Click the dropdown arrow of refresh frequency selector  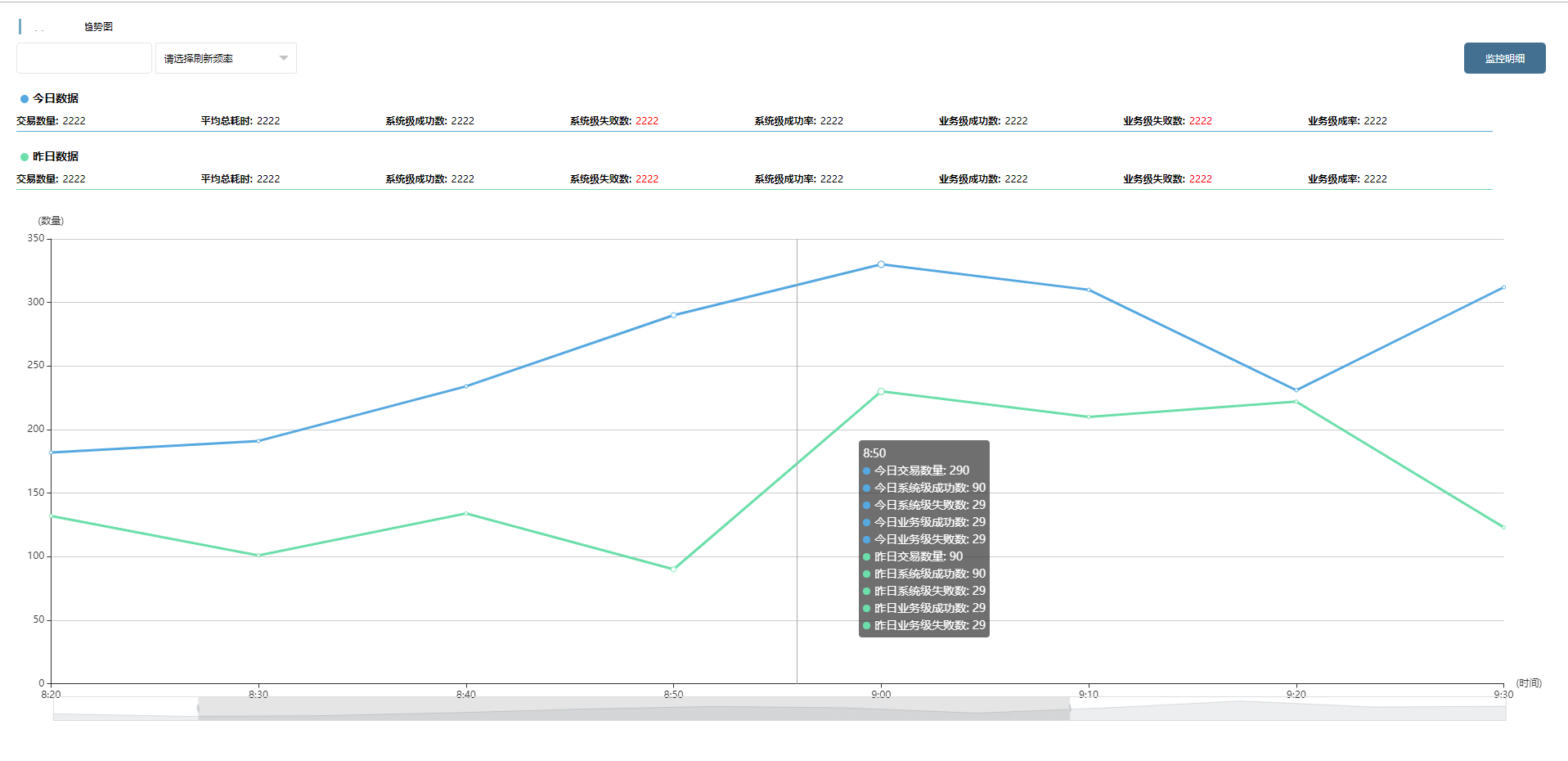284,58
